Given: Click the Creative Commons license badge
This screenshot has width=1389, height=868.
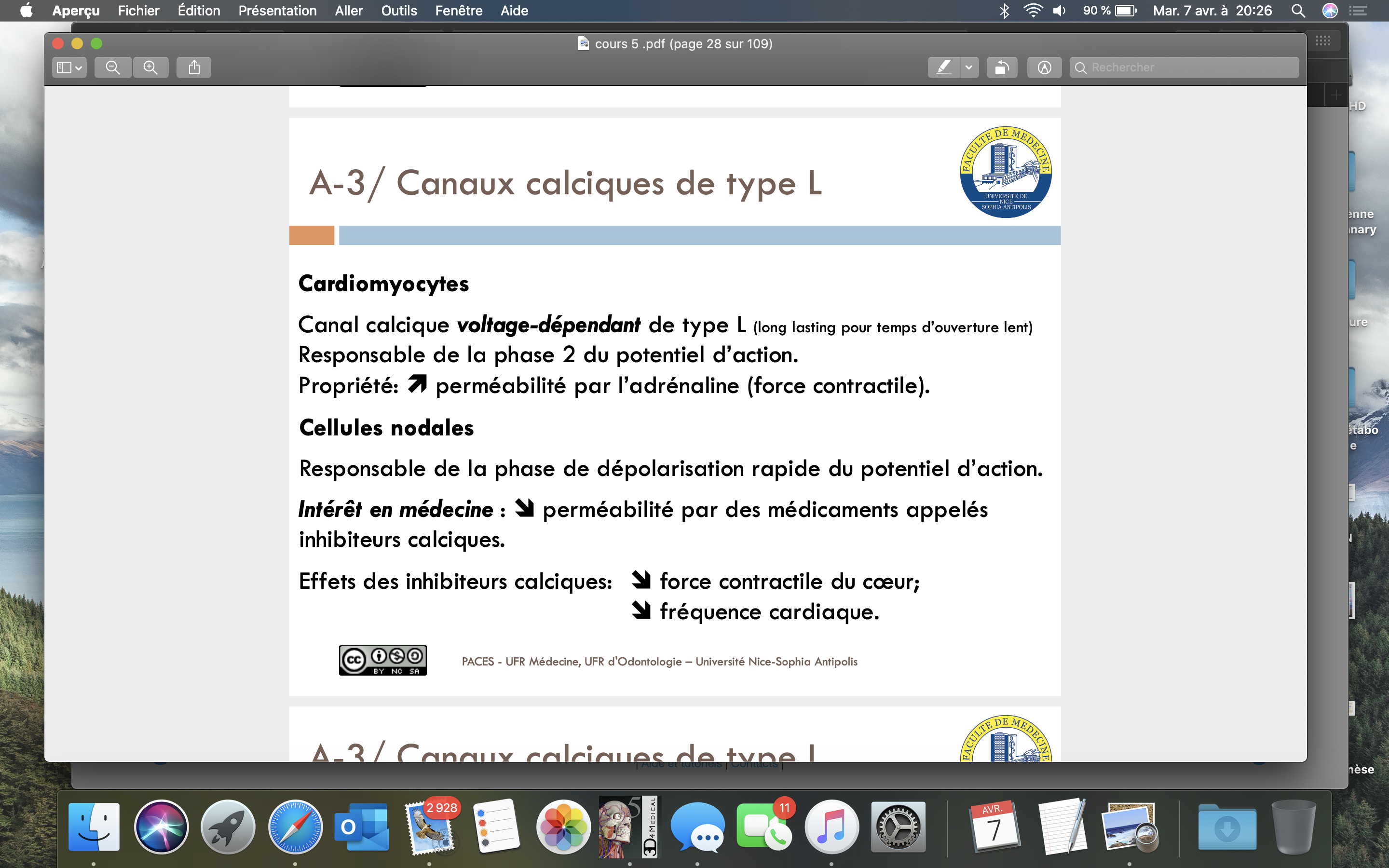Looking at the screenshot, I should [x=382, y=660].
